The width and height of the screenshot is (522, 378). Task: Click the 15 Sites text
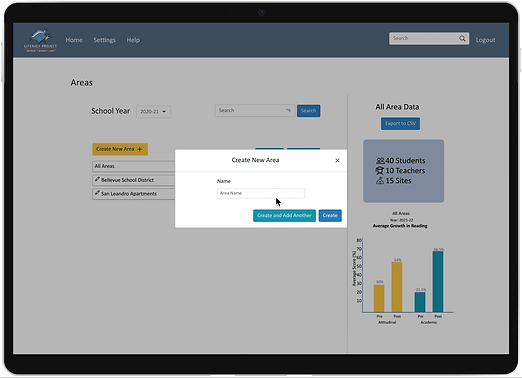tap(398, 181)
